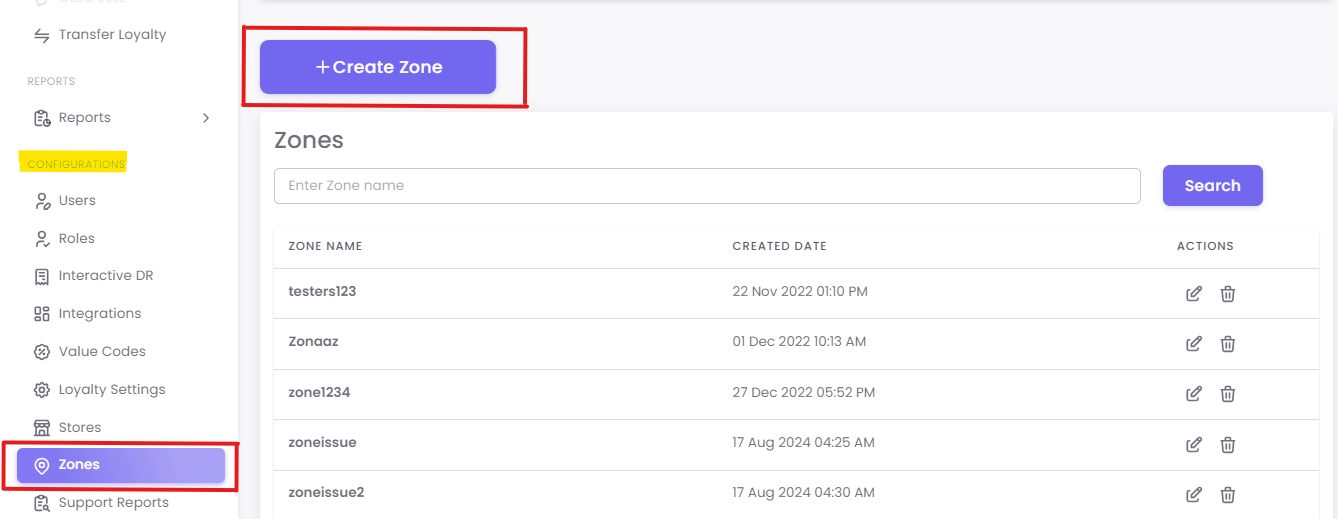Image resolution: width=1338 pixels, height=519 pixels.
Task: Open Transfer Loyalty from sidebar
Action: (112, 35)
